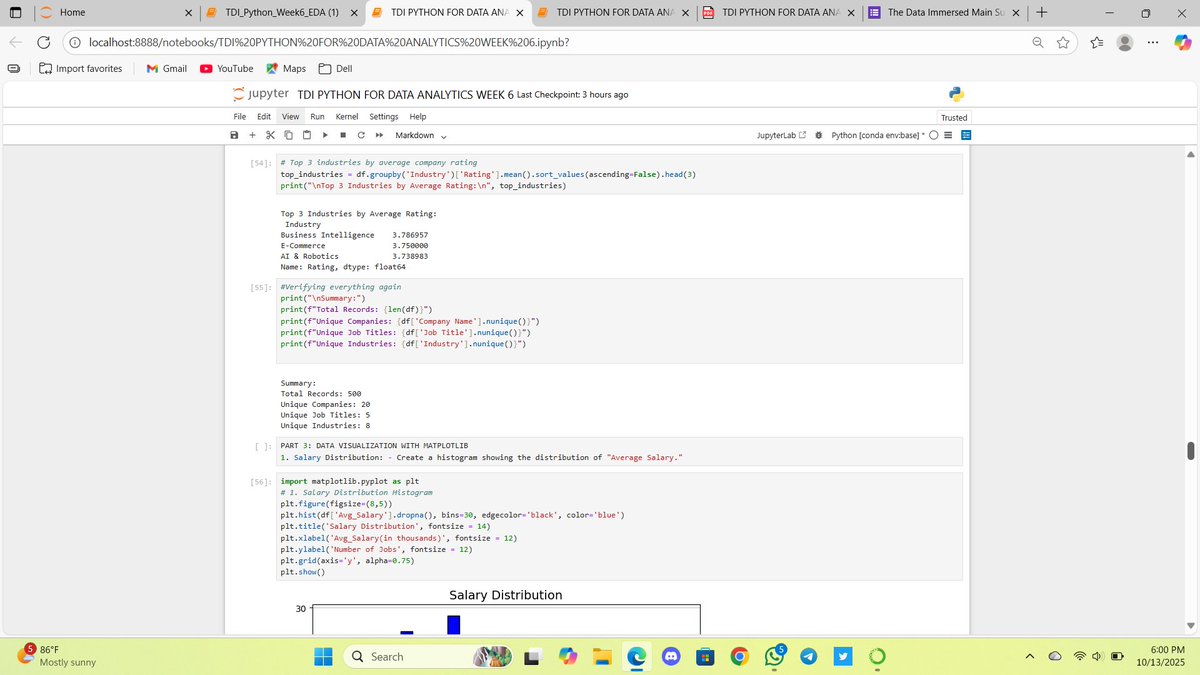The image size is (1200, 675).
Task: Click the vertical tabs icon at top left
Action: (14, 12)
